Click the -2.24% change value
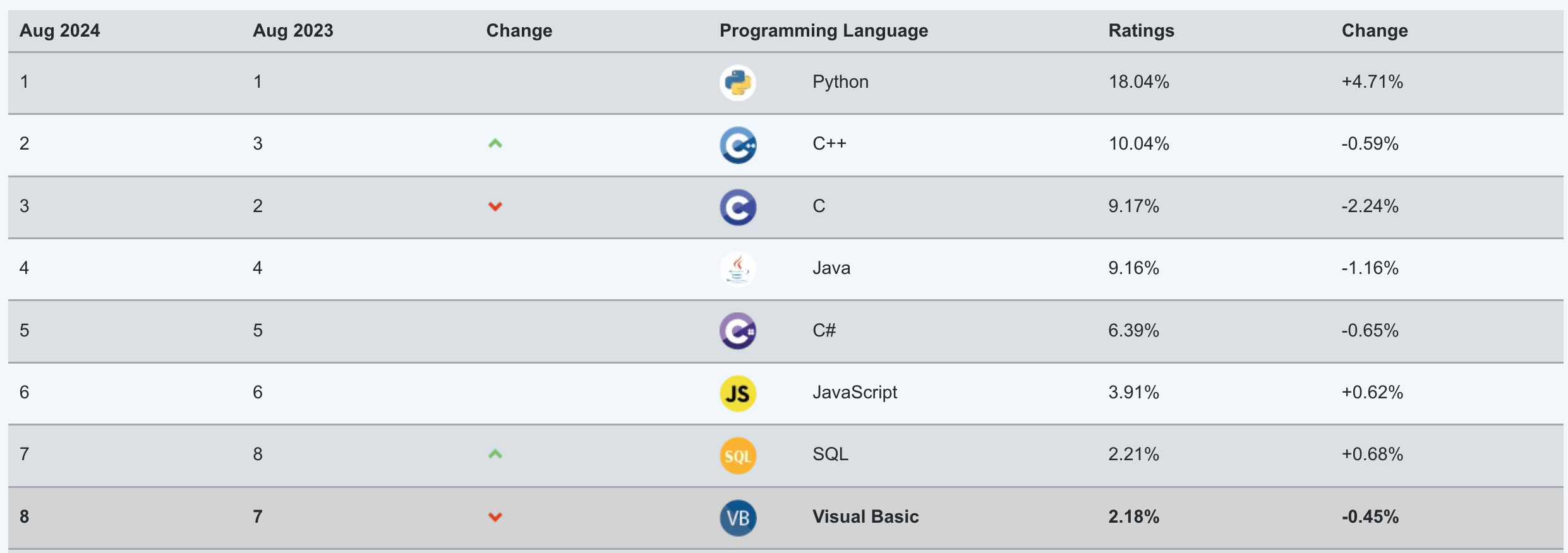 pos(1370,206)
